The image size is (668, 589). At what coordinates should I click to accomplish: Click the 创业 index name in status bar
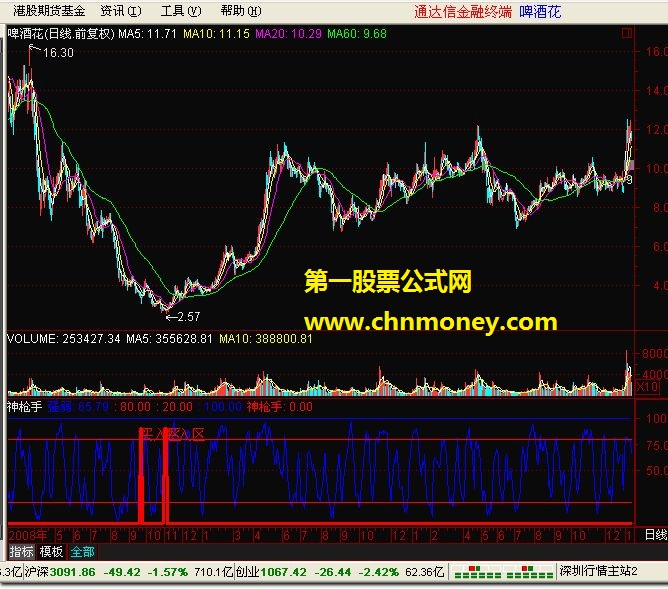[247, 572]
